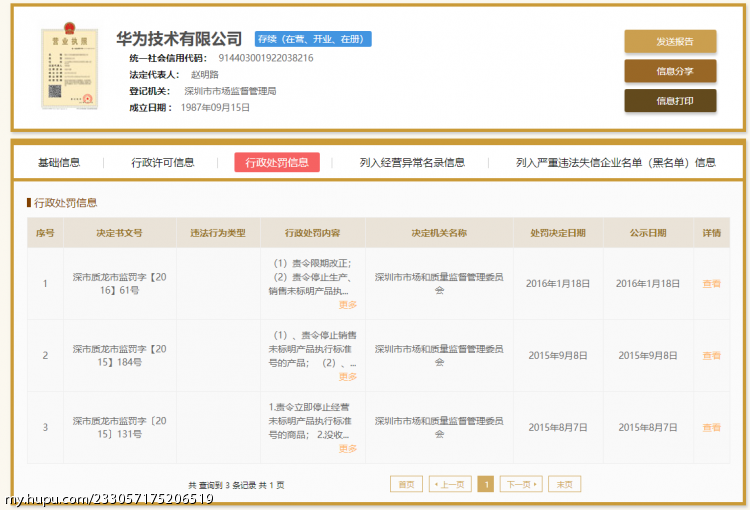Click establishment date 1987年09月15日
Image resolution: width=750 pixels, height=510 pixels.
pyautogui.click(x=215, y=108)
